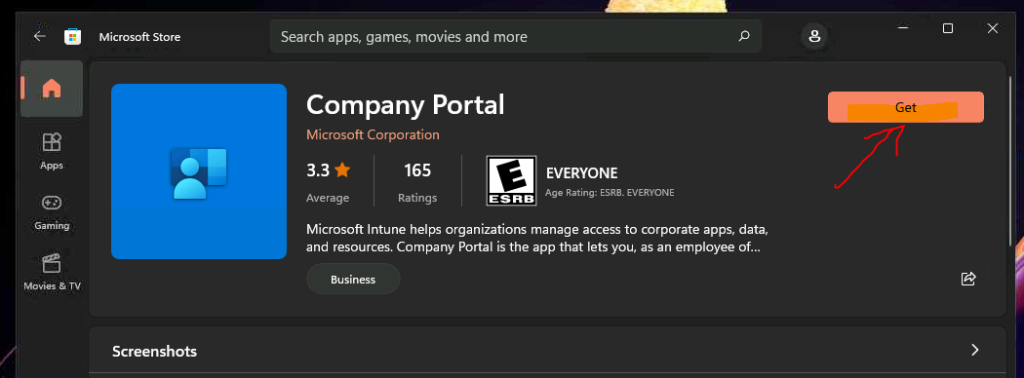Open the Microsoft Corporation publisher link

373,135
